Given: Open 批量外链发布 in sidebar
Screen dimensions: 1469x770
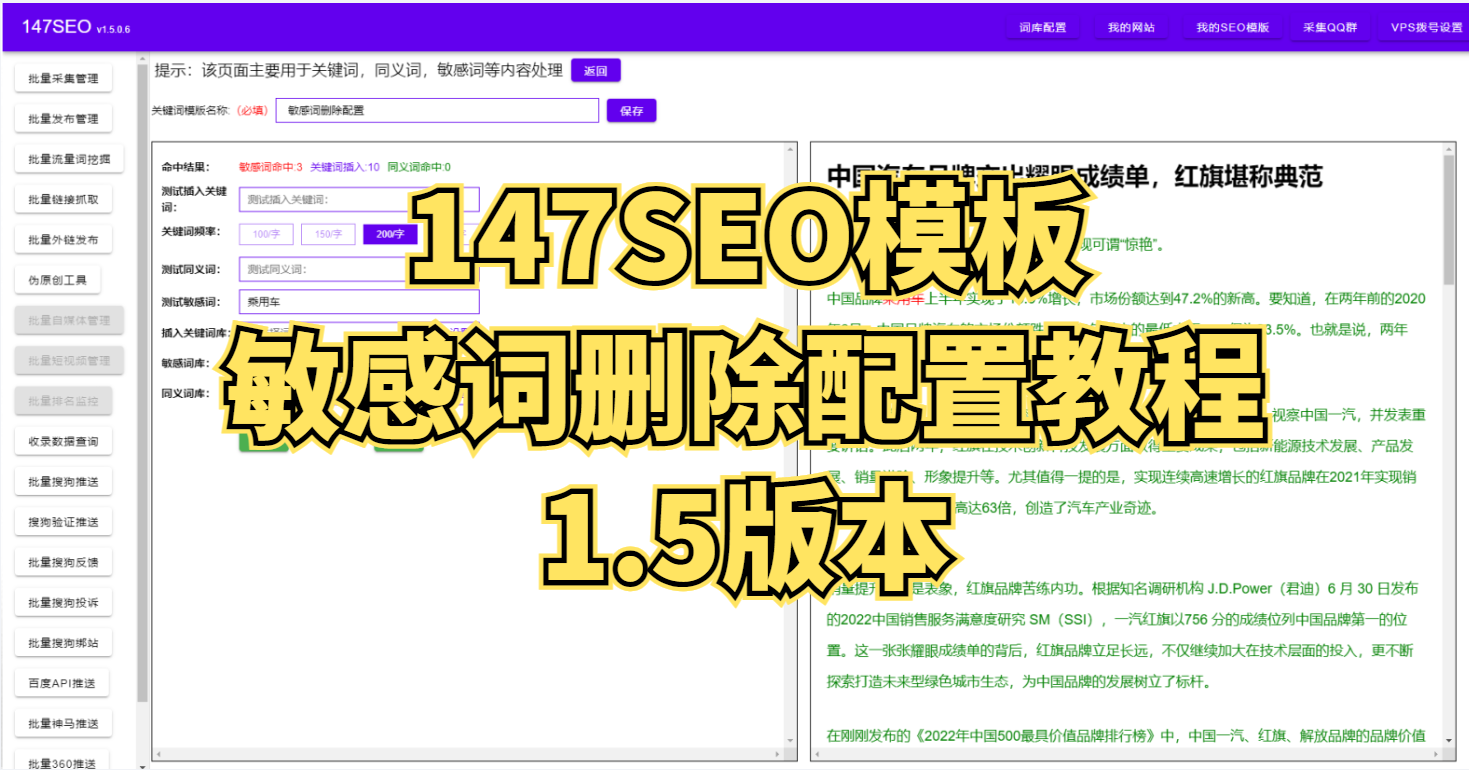Looking at the screenshot, I should point(63,240).
